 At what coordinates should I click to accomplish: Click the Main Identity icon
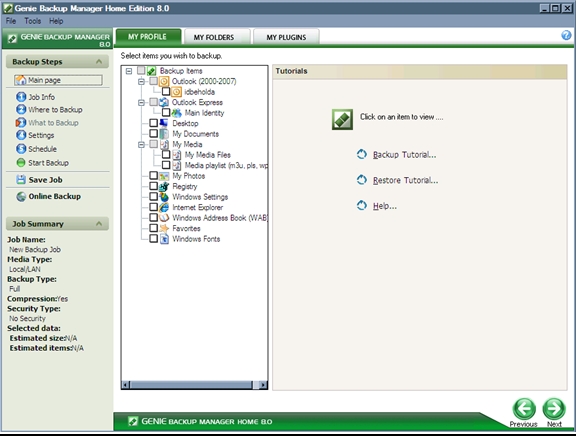click(177, 113)
